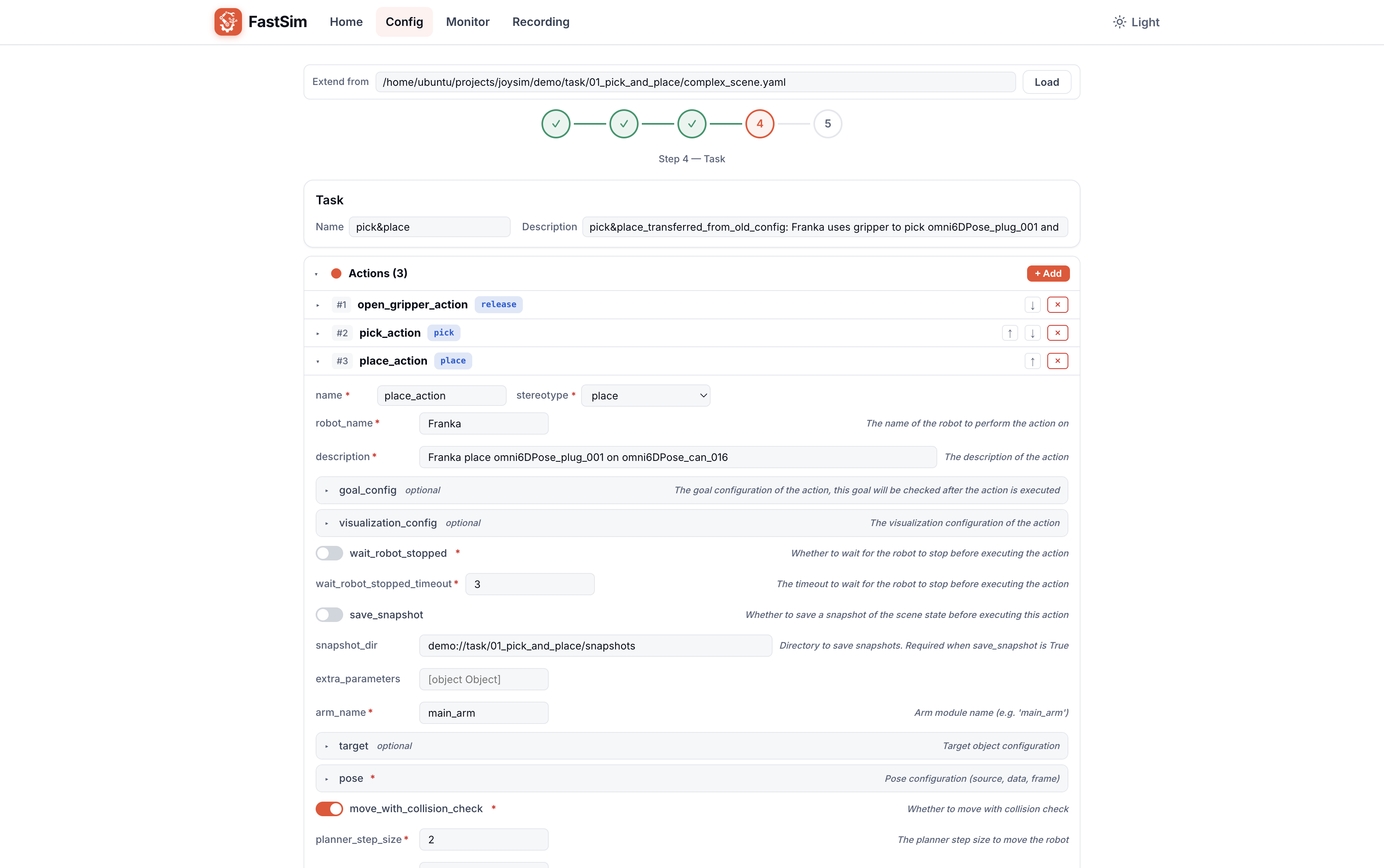Click the FastSim robot logo icon

[x=228, y=22]
